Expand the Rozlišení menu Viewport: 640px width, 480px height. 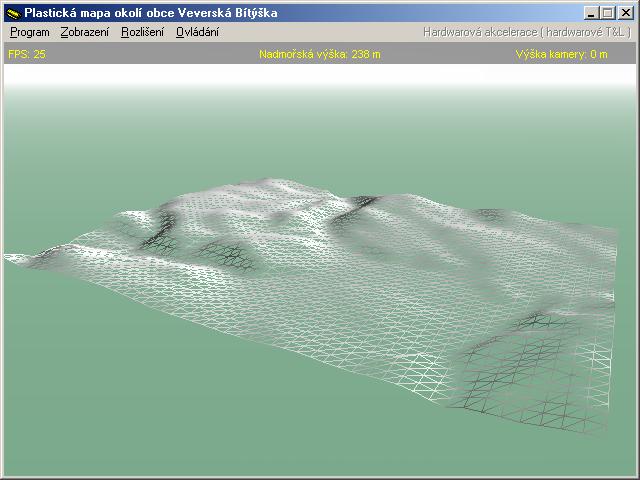click(142, 32)
